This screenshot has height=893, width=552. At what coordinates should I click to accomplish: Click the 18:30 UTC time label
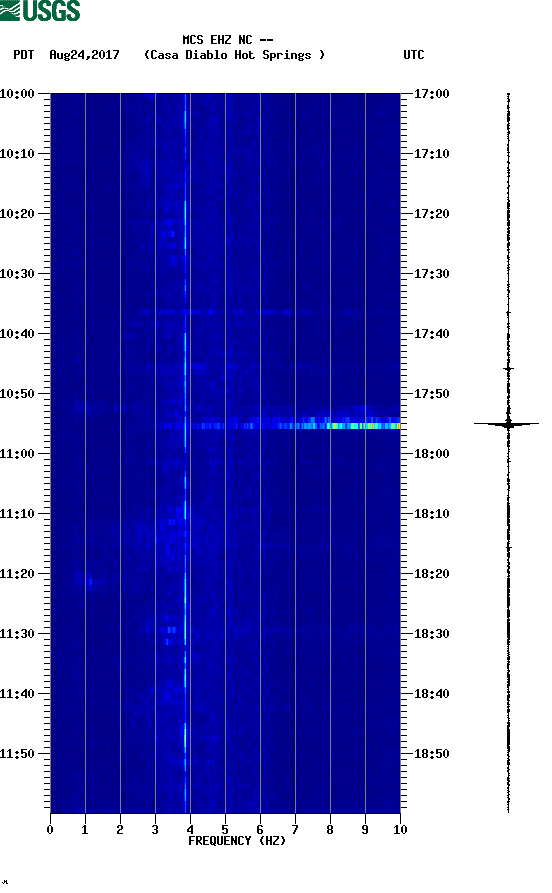(x=432, y=634)
